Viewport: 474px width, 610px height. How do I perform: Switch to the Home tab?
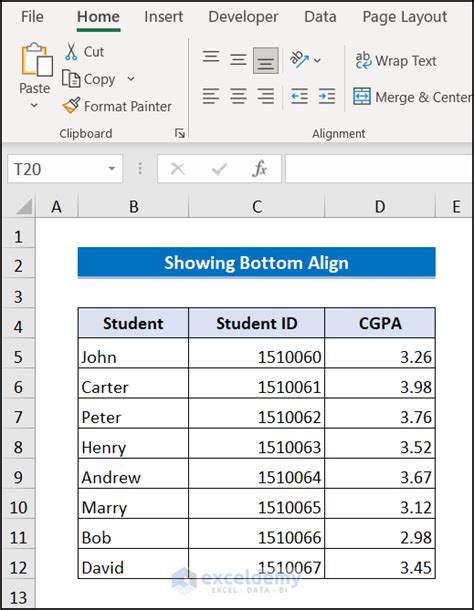coord(98,17)
